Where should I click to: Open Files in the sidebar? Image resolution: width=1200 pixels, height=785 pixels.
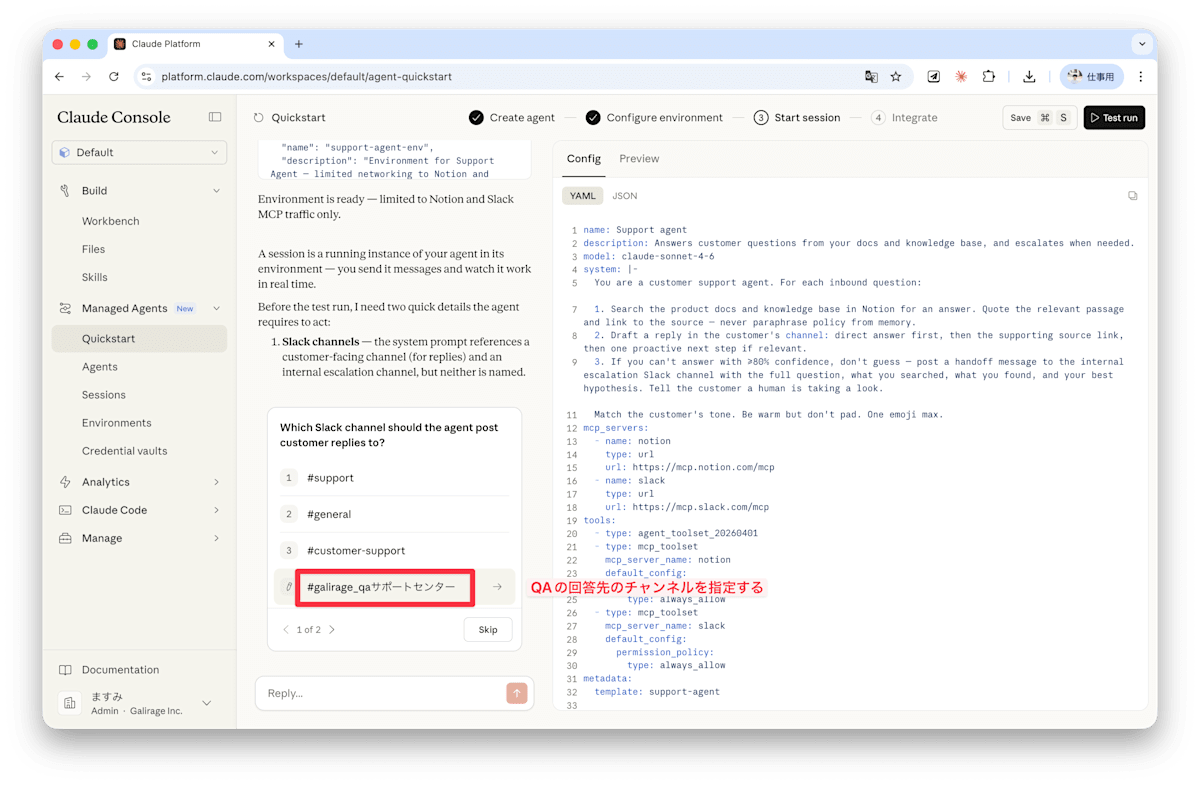click(93, 249)
